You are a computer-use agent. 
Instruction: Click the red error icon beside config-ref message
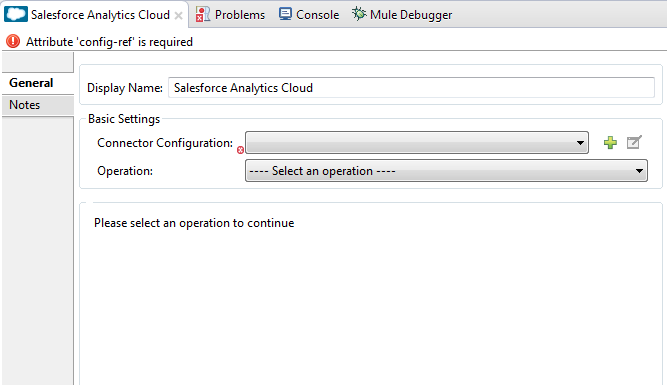(13, 41)
